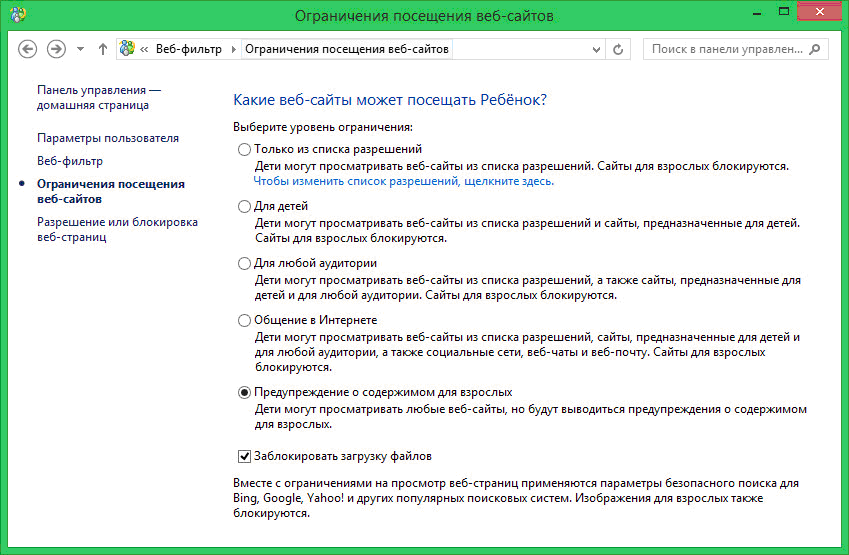
Task: Expand the arrow after Веб-фильтр breadcrumb
Action: coord(233,49)
